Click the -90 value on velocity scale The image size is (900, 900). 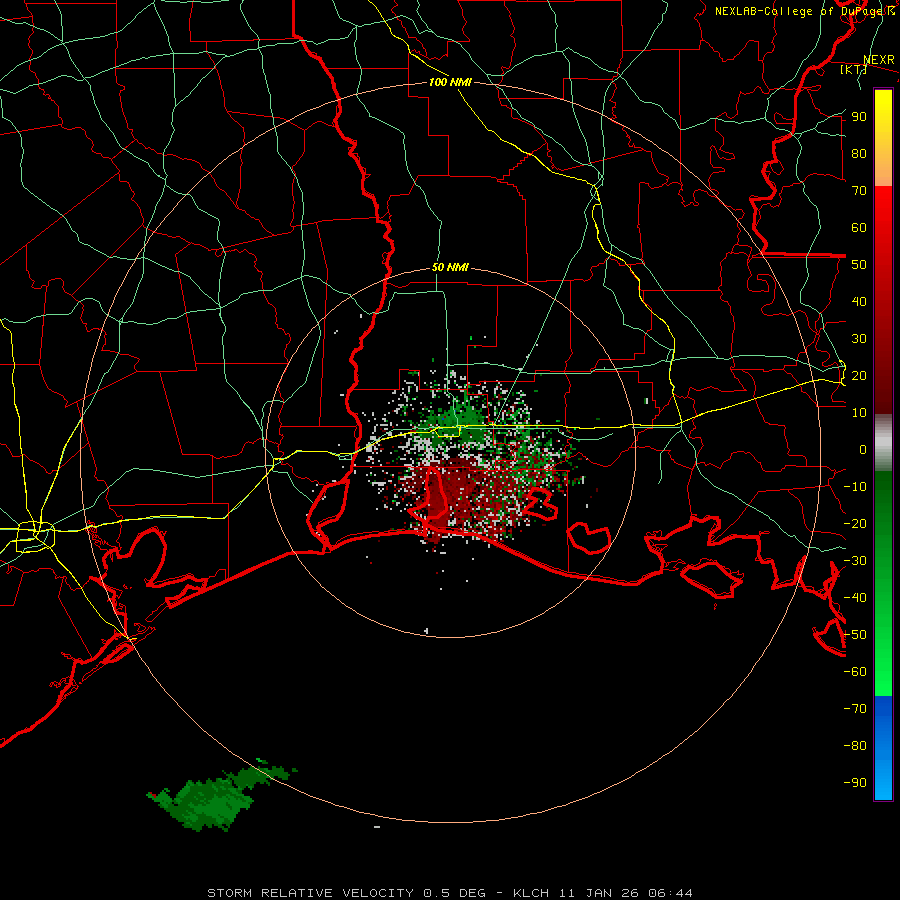coord(855,783)
